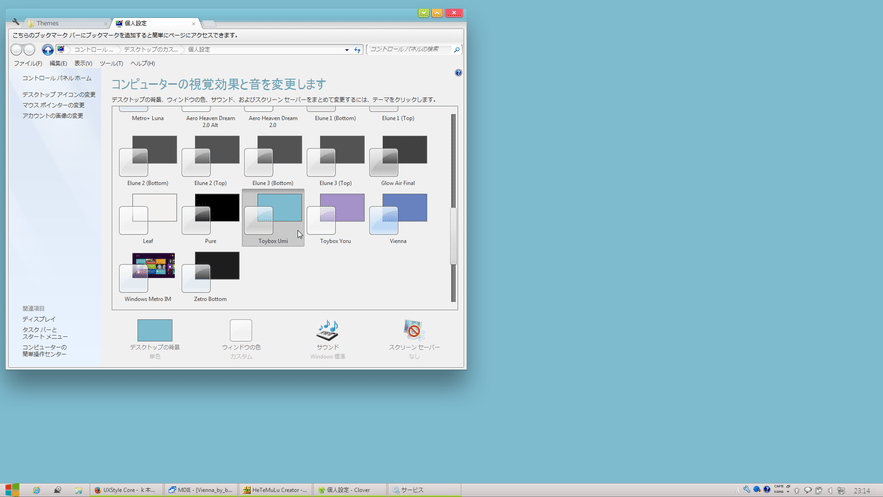883x497 pixels.
Task: Close the 個人設定 tab
Action: [x=193, y=24]
